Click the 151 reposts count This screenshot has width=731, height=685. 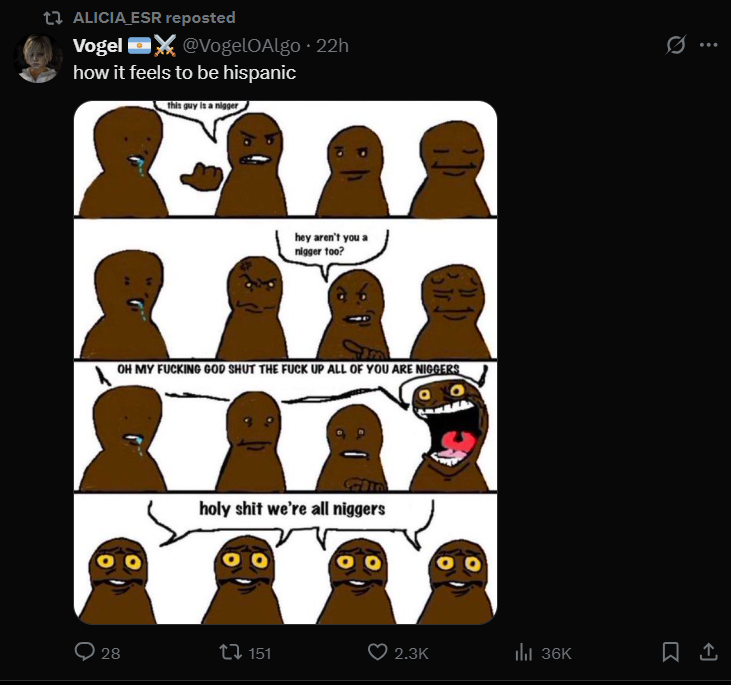[260, 653]
